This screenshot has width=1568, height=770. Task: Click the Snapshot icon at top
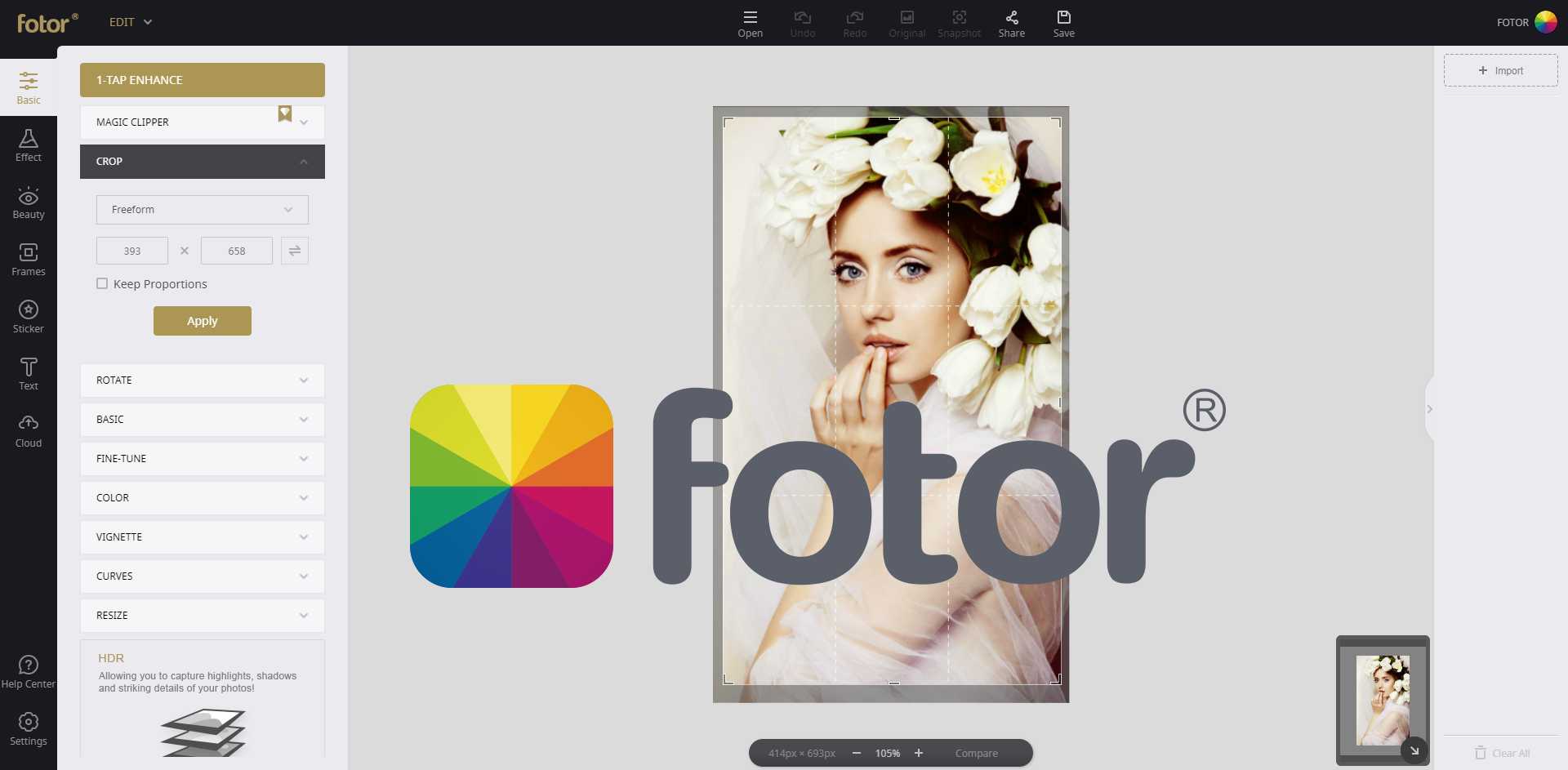[959, 22]
